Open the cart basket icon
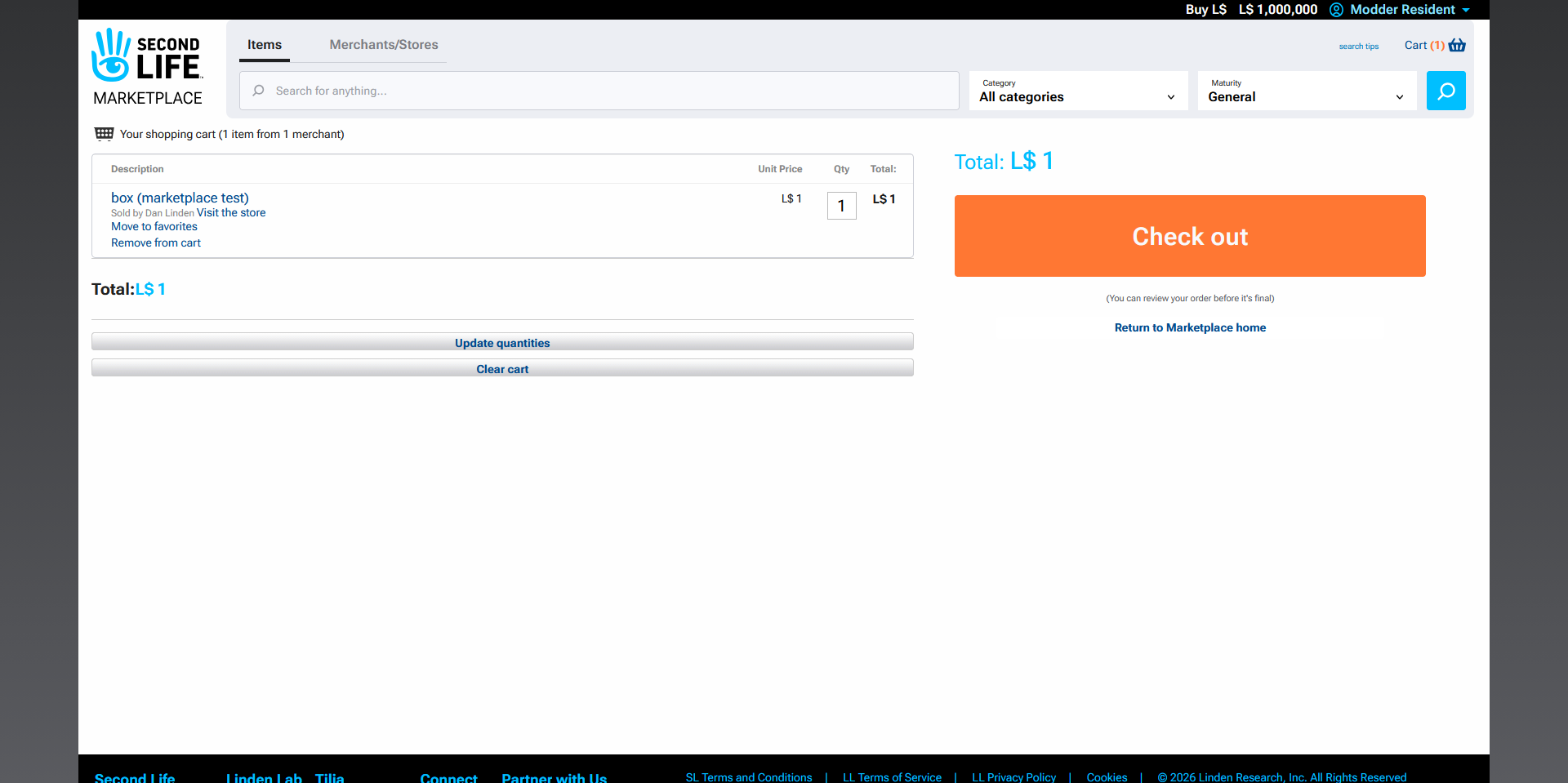 1457,46
